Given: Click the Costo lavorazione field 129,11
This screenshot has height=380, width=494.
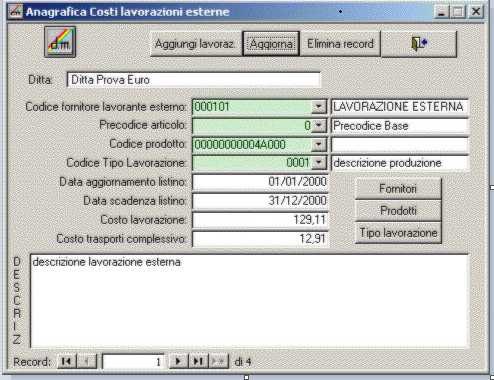Looking at the screenshot, I should click(x=260, y=220).
